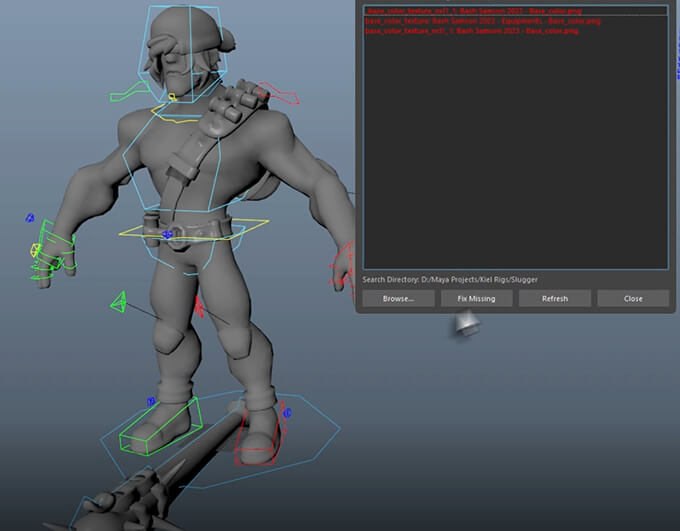The height and width of the screenshot is (531, 680).
Task: Click the blue marker above the green foot
Action: [x=151, y=402]
